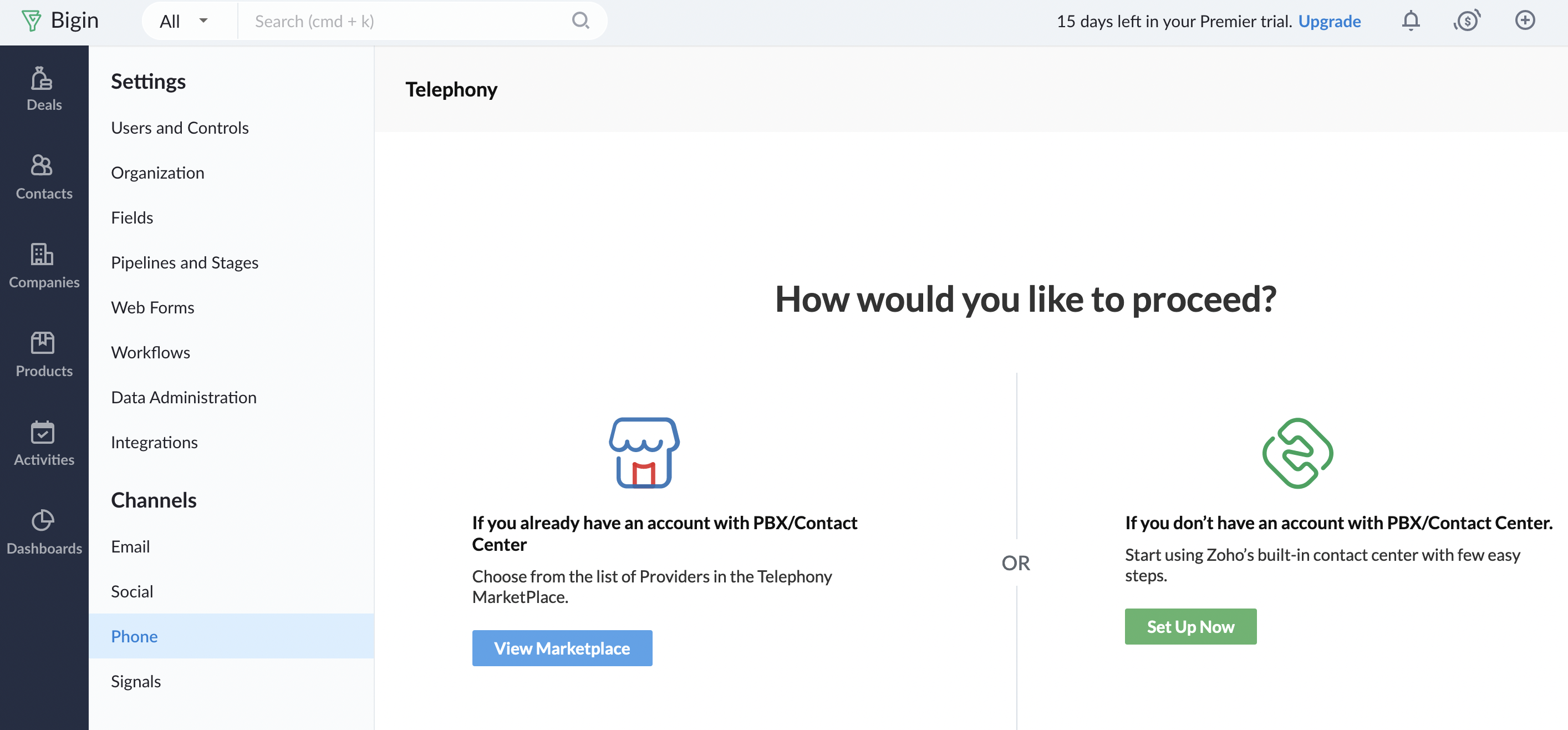1568x730 pixels.
Task: Click the Channels heading
Action: 154,499
